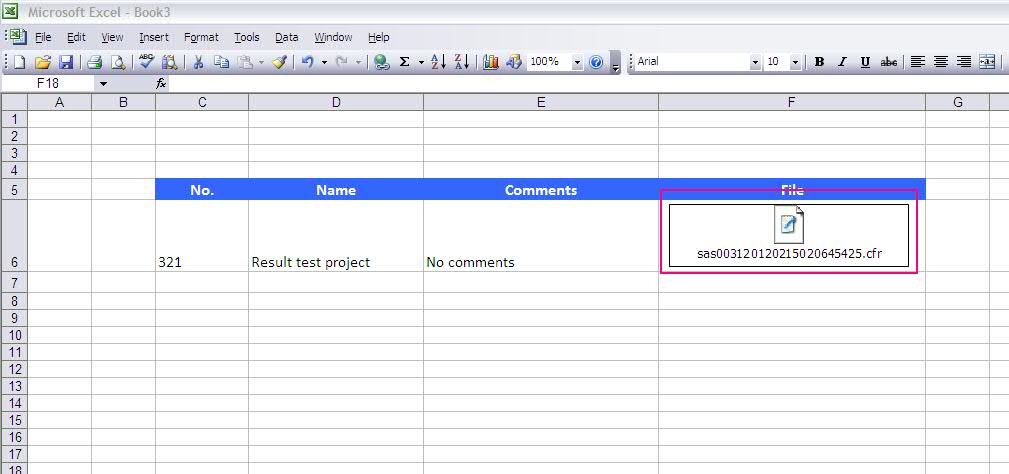
Task: Sort descending Z to A
Action: 461,62
